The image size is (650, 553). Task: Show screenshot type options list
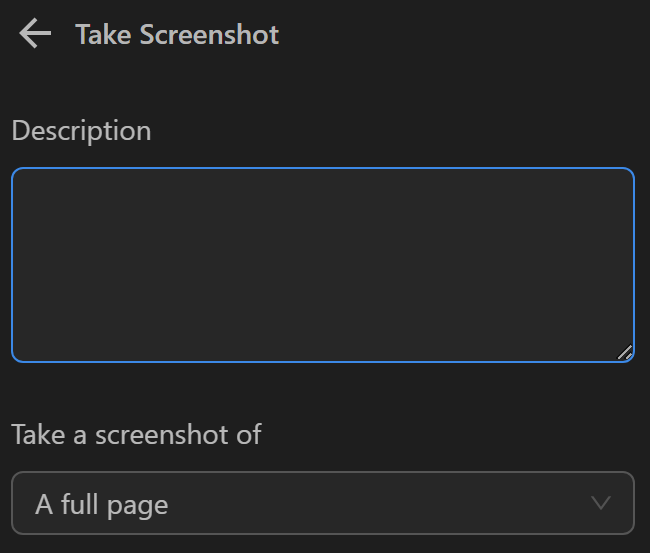322,503
